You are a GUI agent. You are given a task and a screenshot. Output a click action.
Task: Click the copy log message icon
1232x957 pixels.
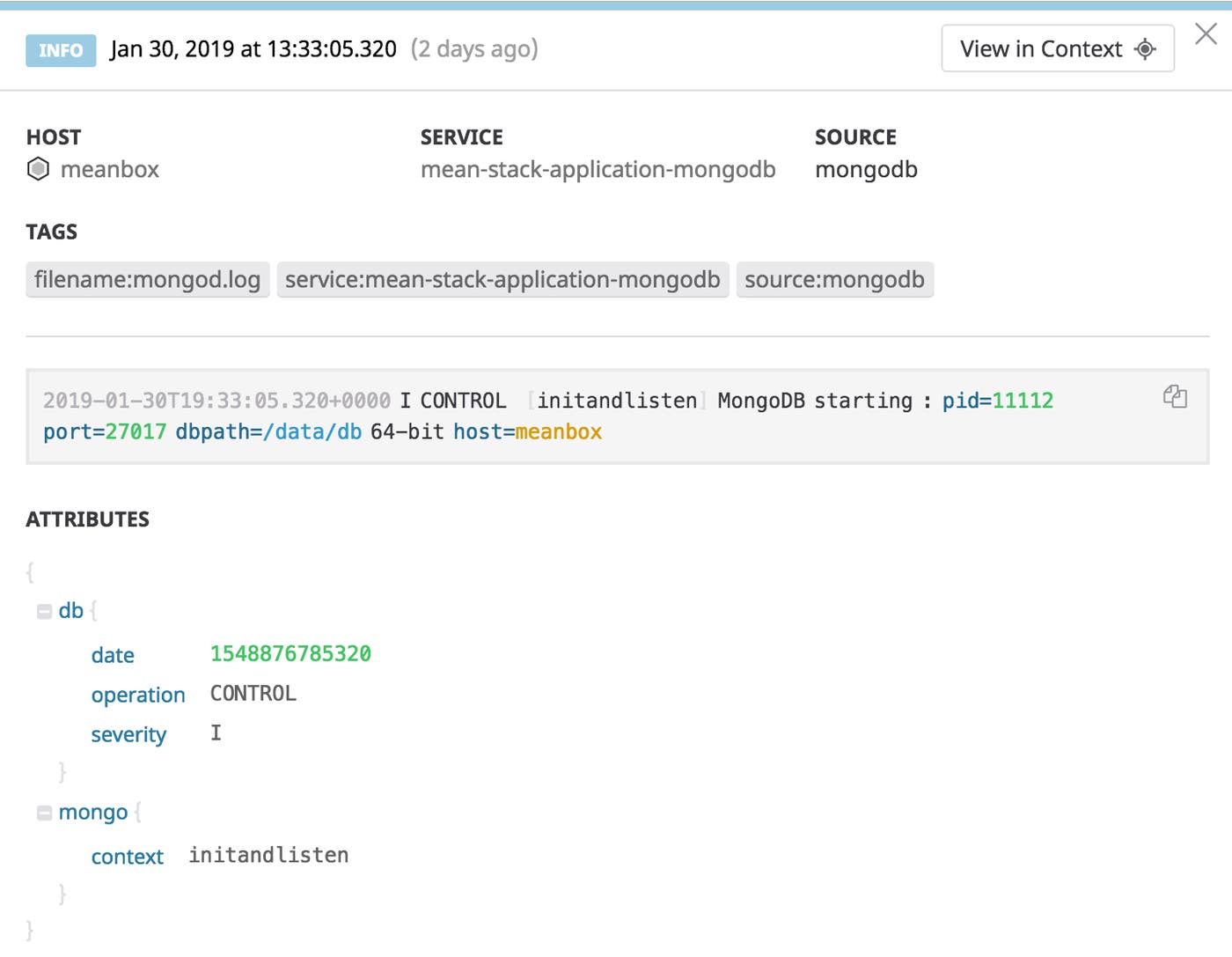[1177, 398]
